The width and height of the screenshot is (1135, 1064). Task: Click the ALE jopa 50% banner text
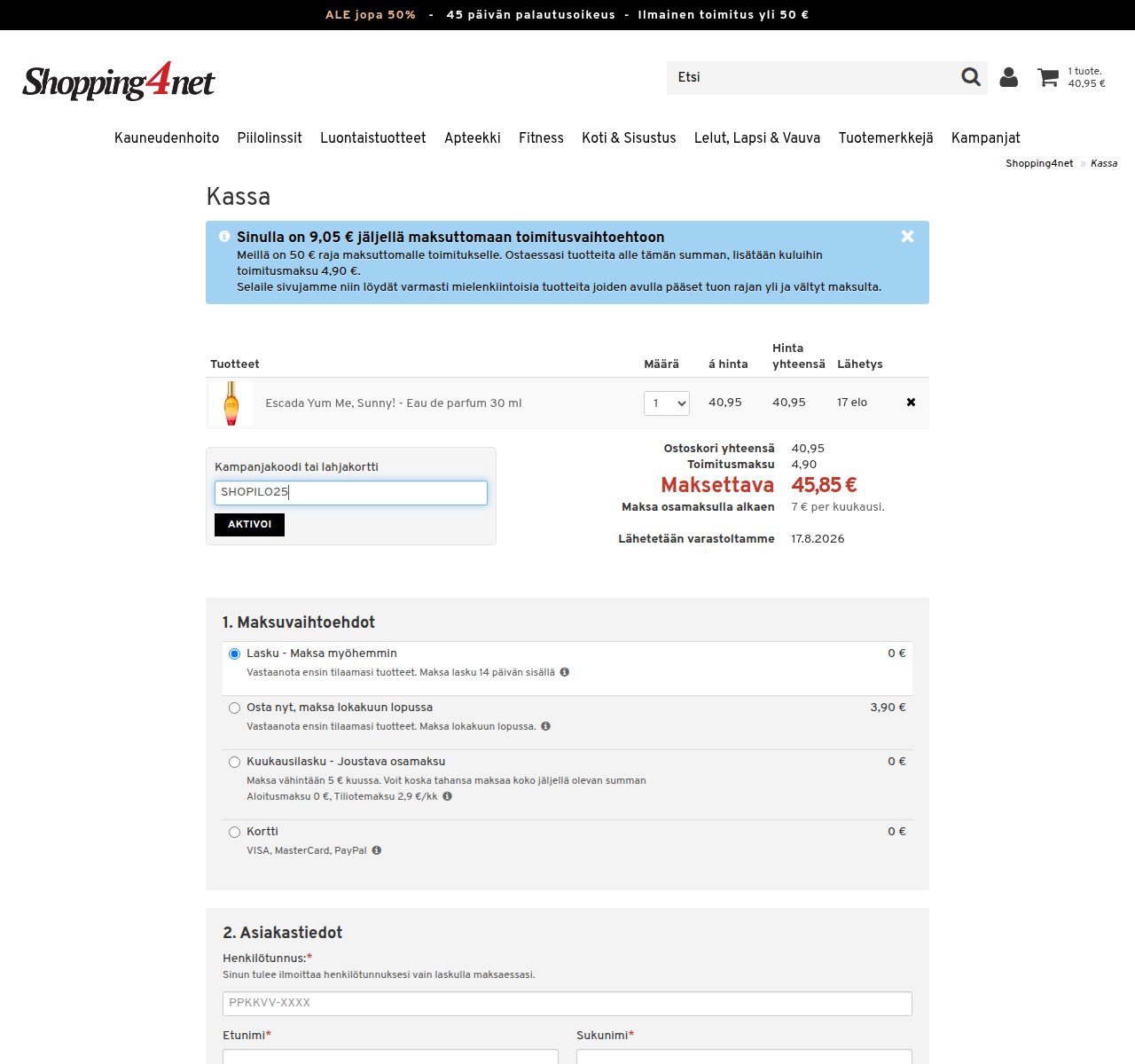tap(371, 15)
